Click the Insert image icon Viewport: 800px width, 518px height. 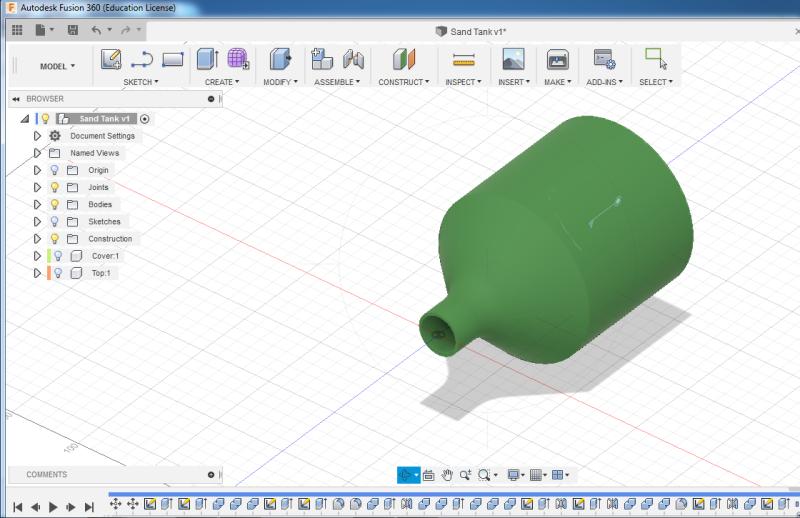click(513, 59)
